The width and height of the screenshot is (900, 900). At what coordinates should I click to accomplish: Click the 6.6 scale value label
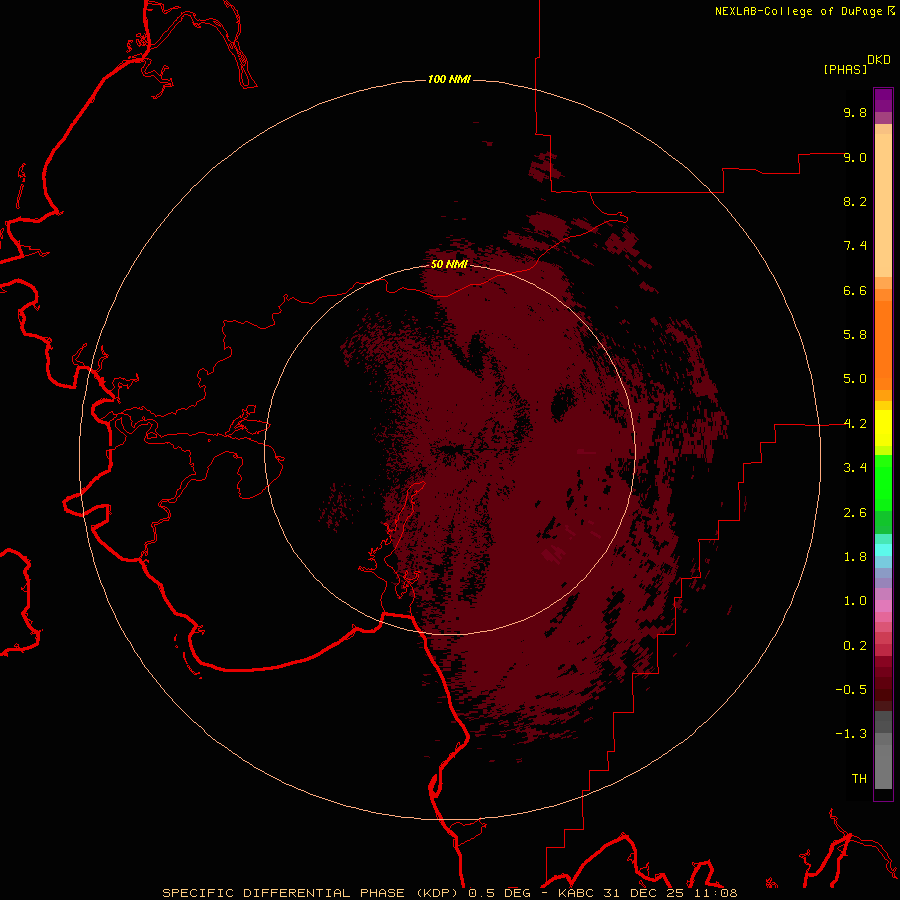[855, 290]
